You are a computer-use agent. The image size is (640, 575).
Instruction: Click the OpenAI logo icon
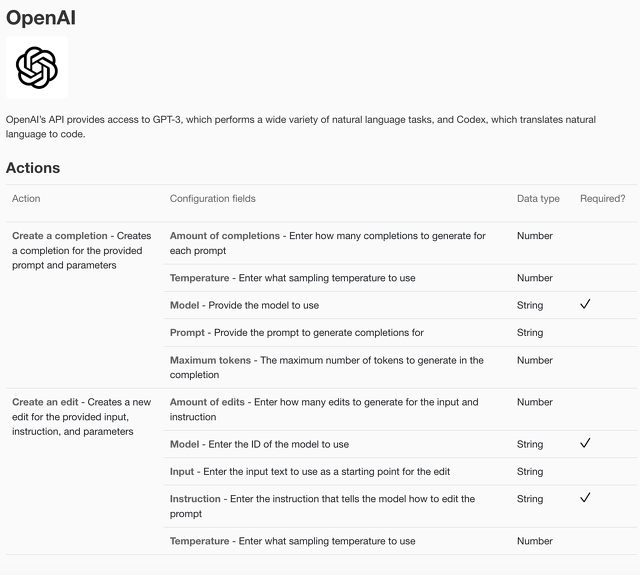coord(37,68)
